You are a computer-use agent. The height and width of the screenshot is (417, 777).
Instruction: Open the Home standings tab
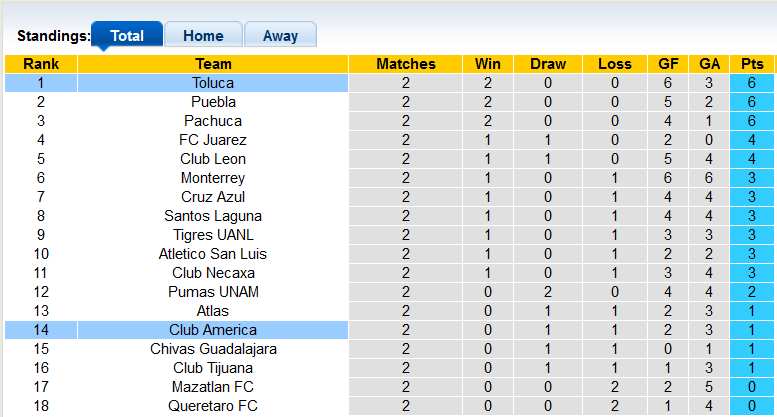point(203,36)
